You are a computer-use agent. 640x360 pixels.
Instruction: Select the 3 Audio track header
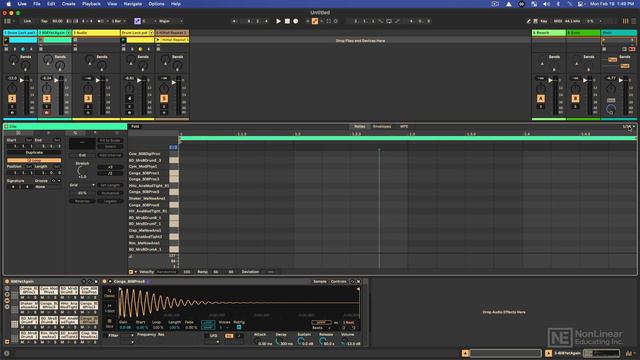point(96,33)
